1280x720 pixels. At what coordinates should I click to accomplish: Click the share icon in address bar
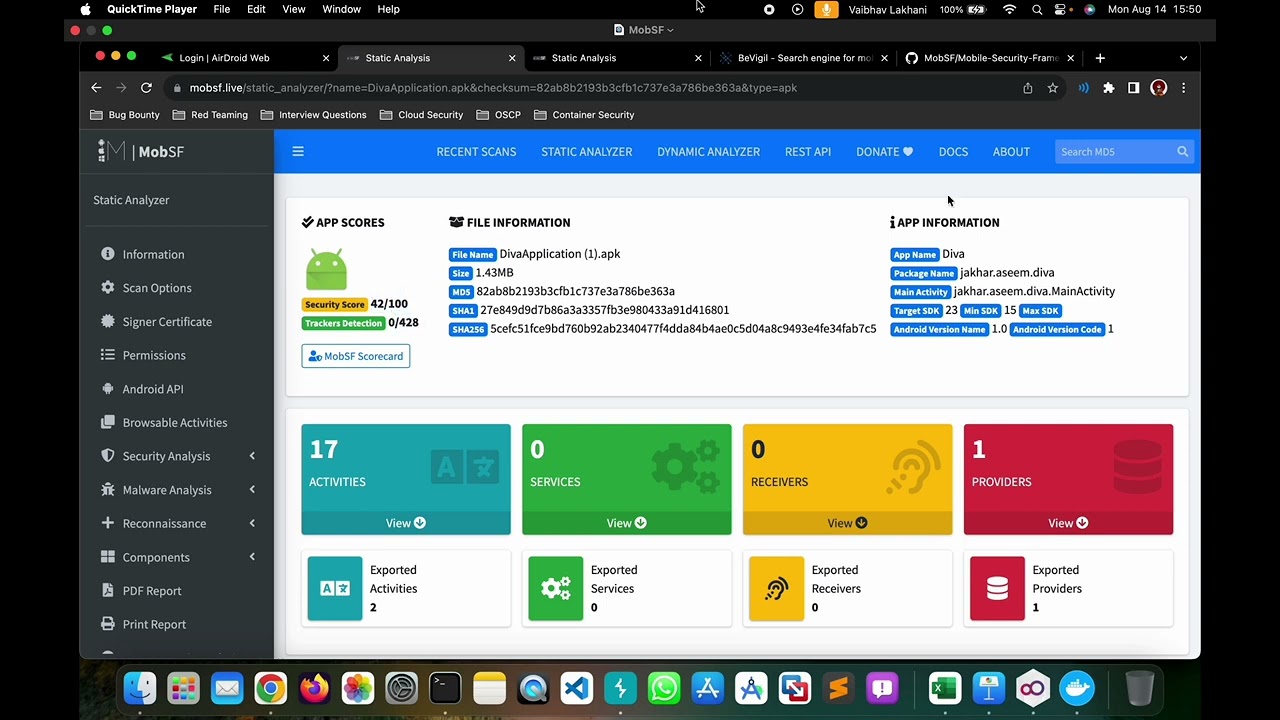[x=1028, y=88]
